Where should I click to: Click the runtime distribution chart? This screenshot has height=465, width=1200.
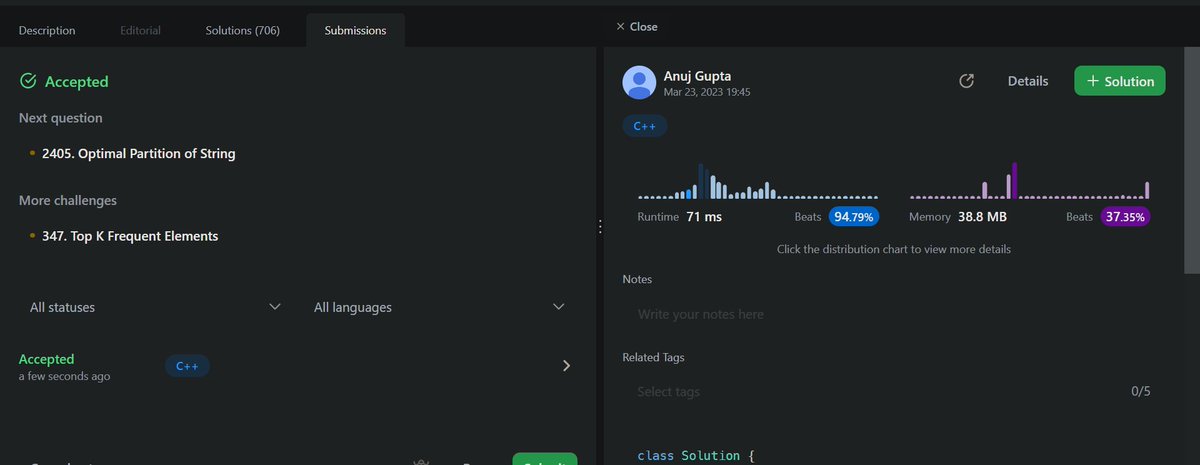(x=758, y=181)
